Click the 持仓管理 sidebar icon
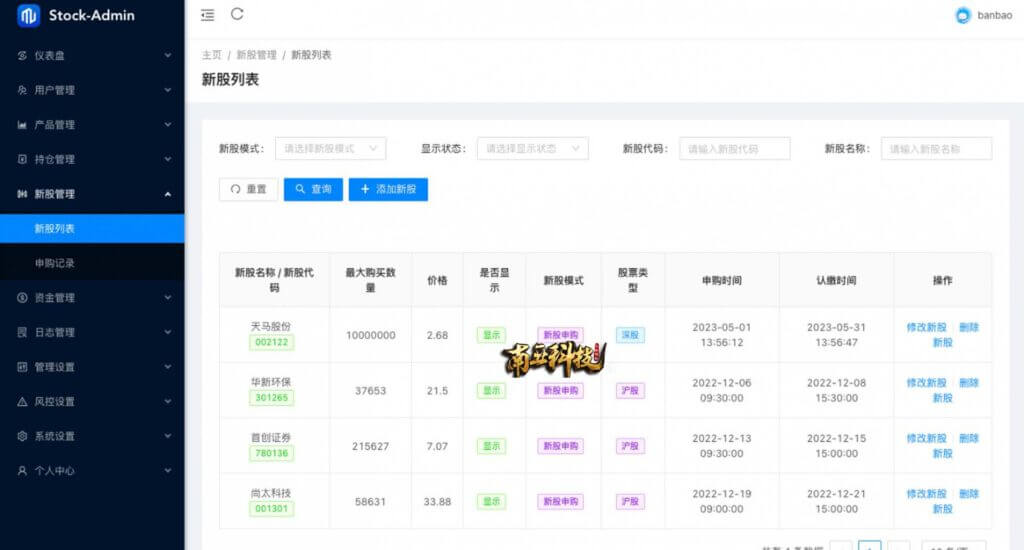 22,159
